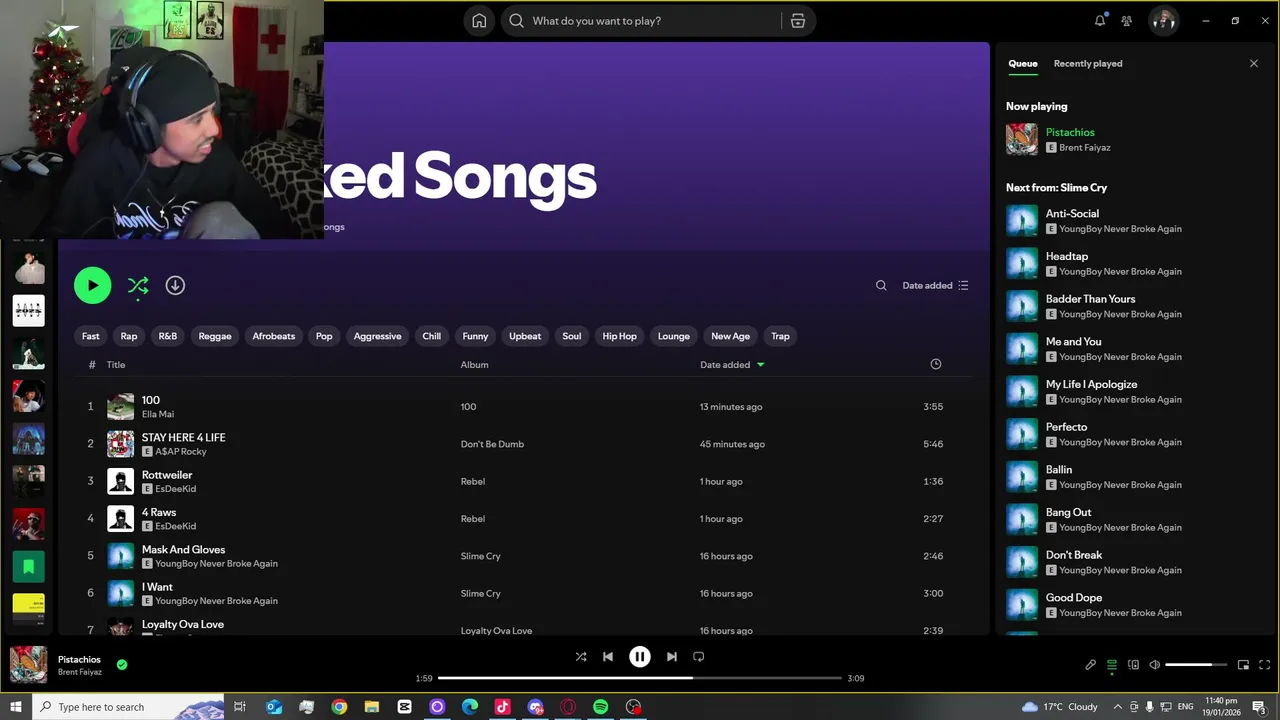
Task: Skip to the next track
Action: pyautogui.click(x=672, y=657)
